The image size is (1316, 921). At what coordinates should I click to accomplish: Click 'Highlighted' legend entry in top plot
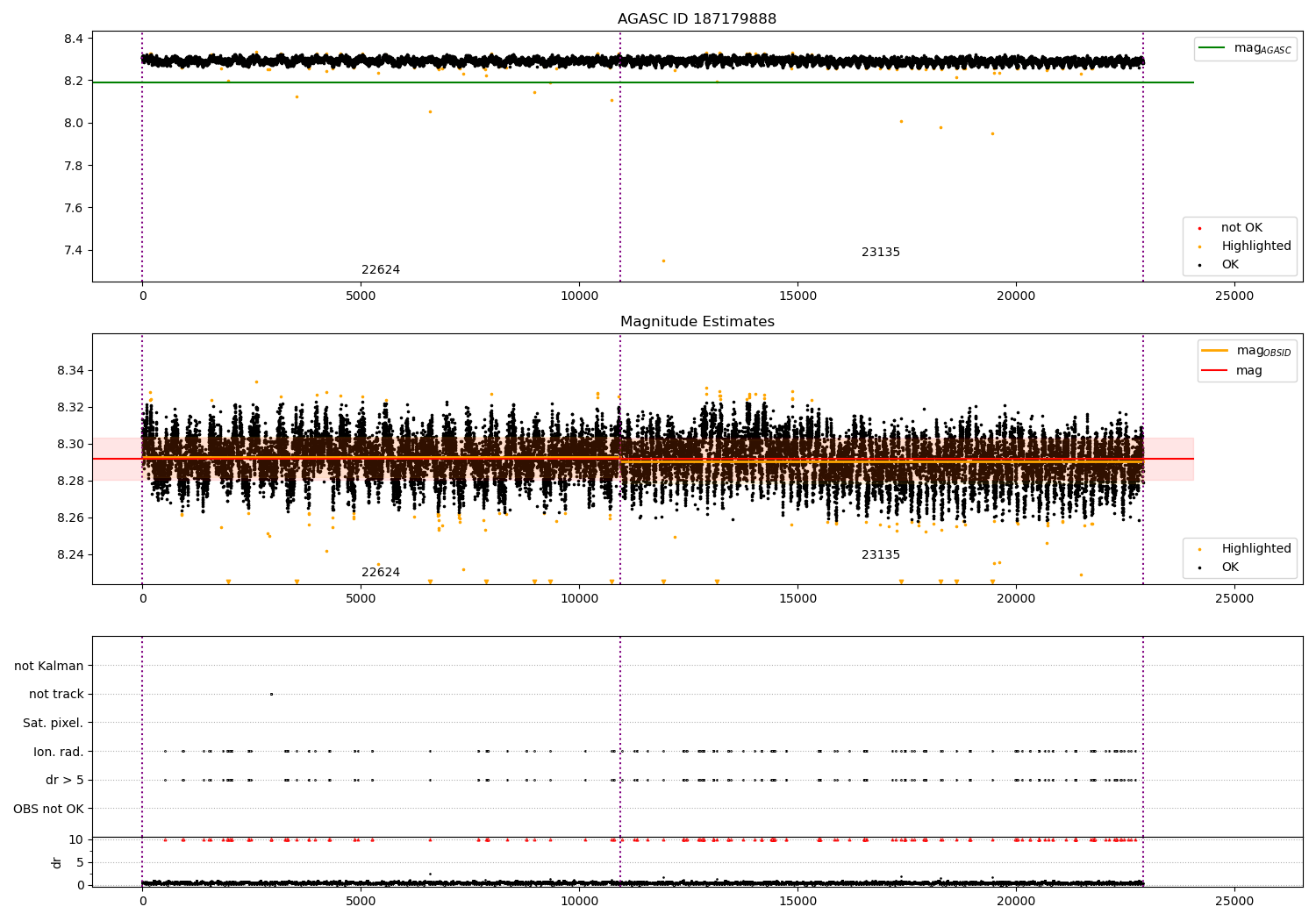[1255, 246]
